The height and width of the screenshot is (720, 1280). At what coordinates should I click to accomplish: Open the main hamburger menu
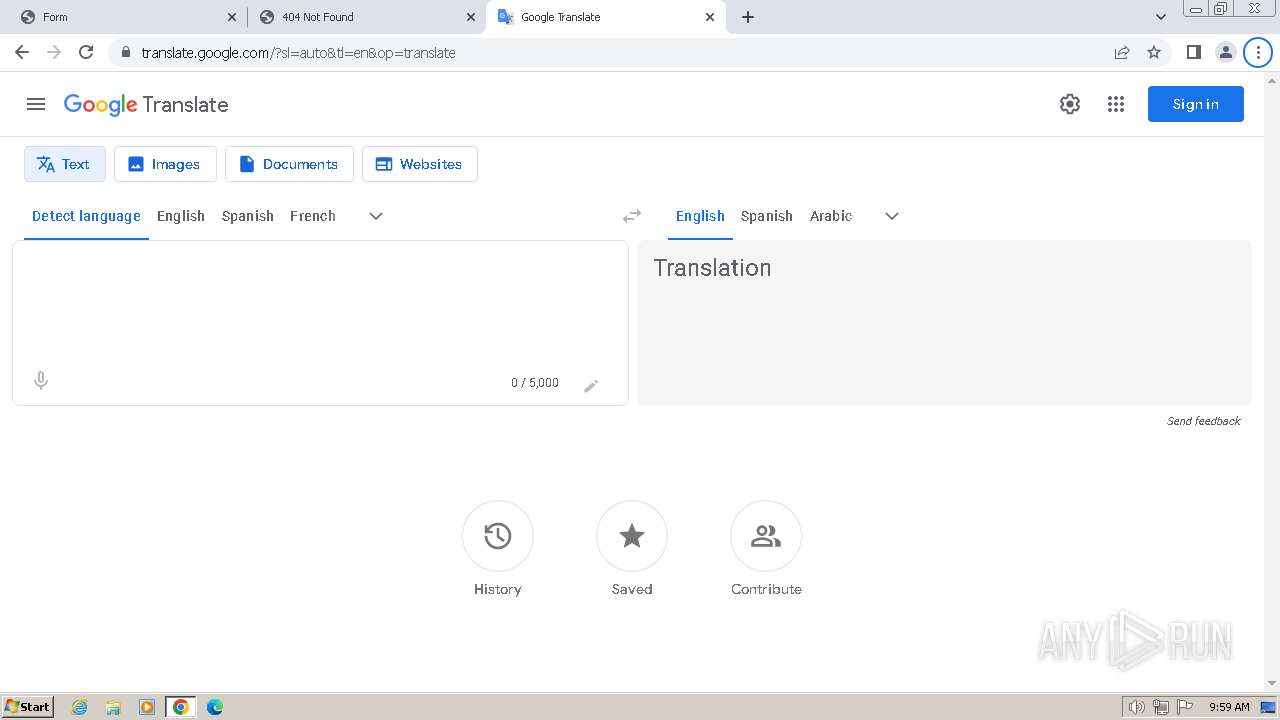(x=36, y=104)
